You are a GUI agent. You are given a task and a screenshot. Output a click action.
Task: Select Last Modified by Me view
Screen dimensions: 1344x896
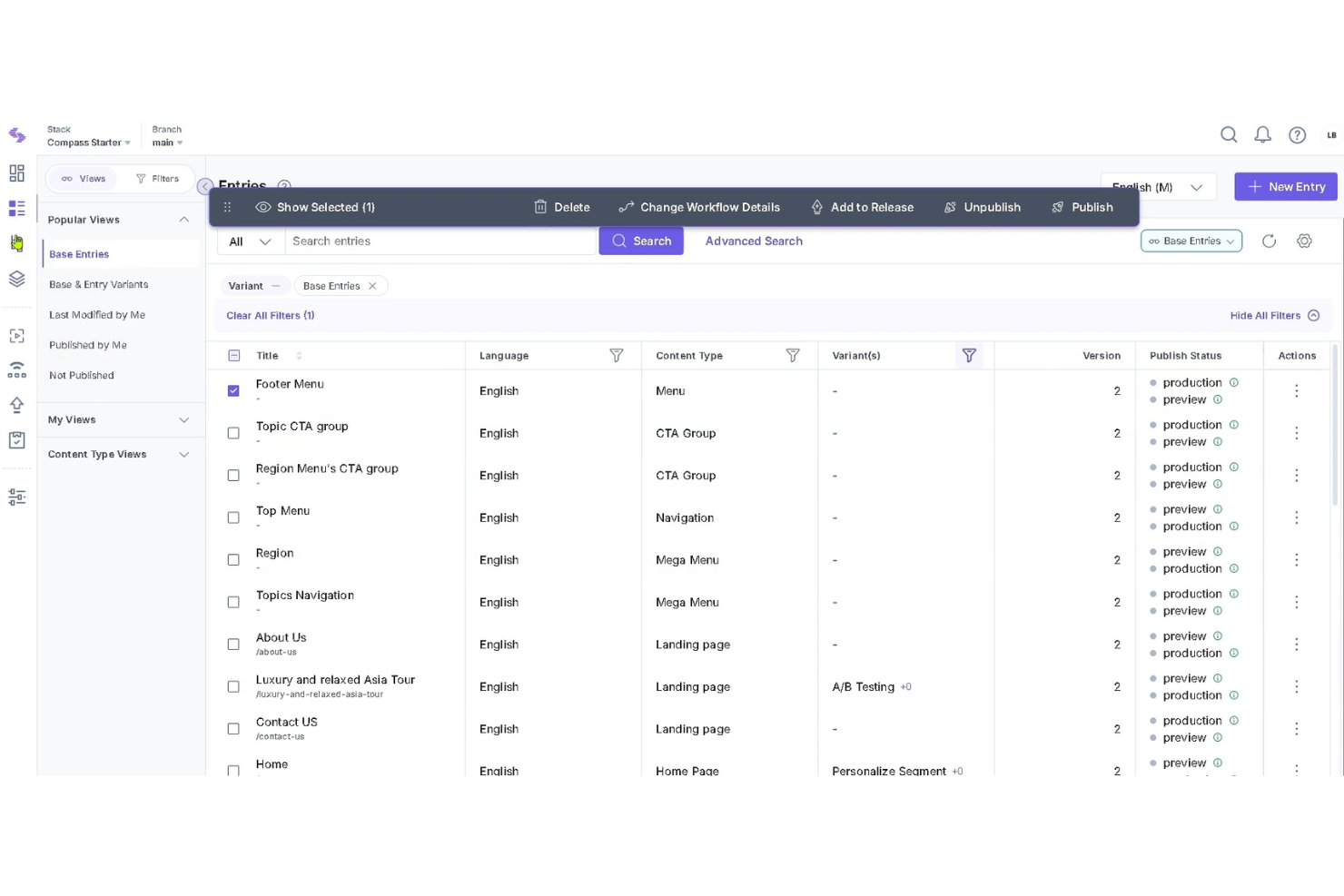point(97,315)
